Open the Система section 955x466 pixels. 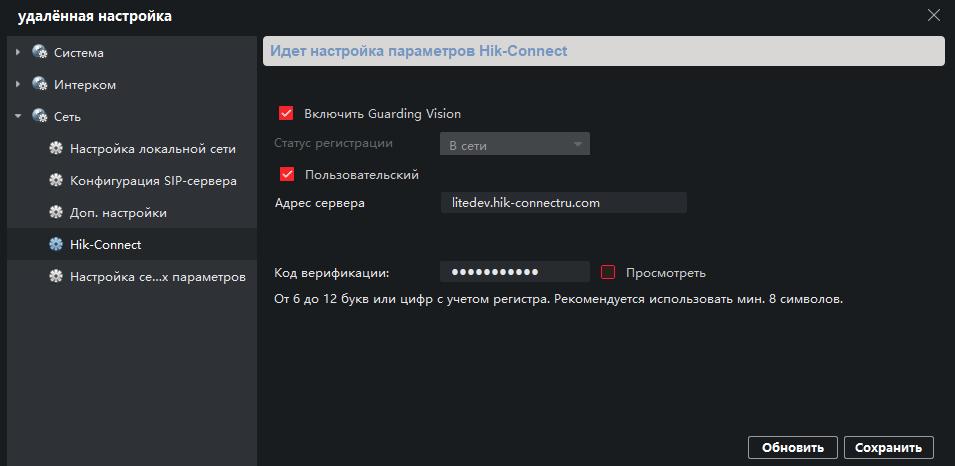[x=79, y=53]
